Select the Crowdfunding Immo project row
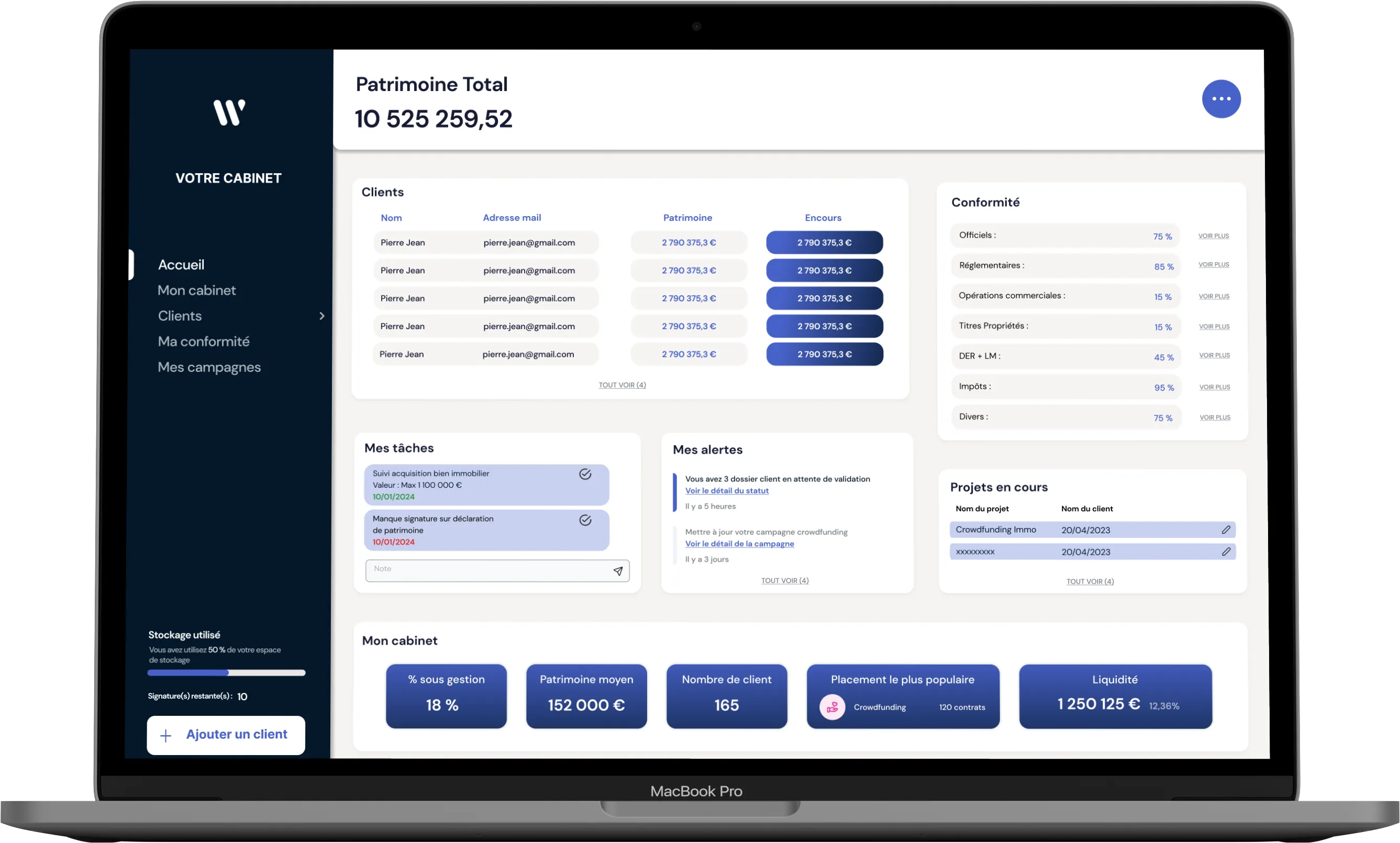 click(x=1093, y=530)
